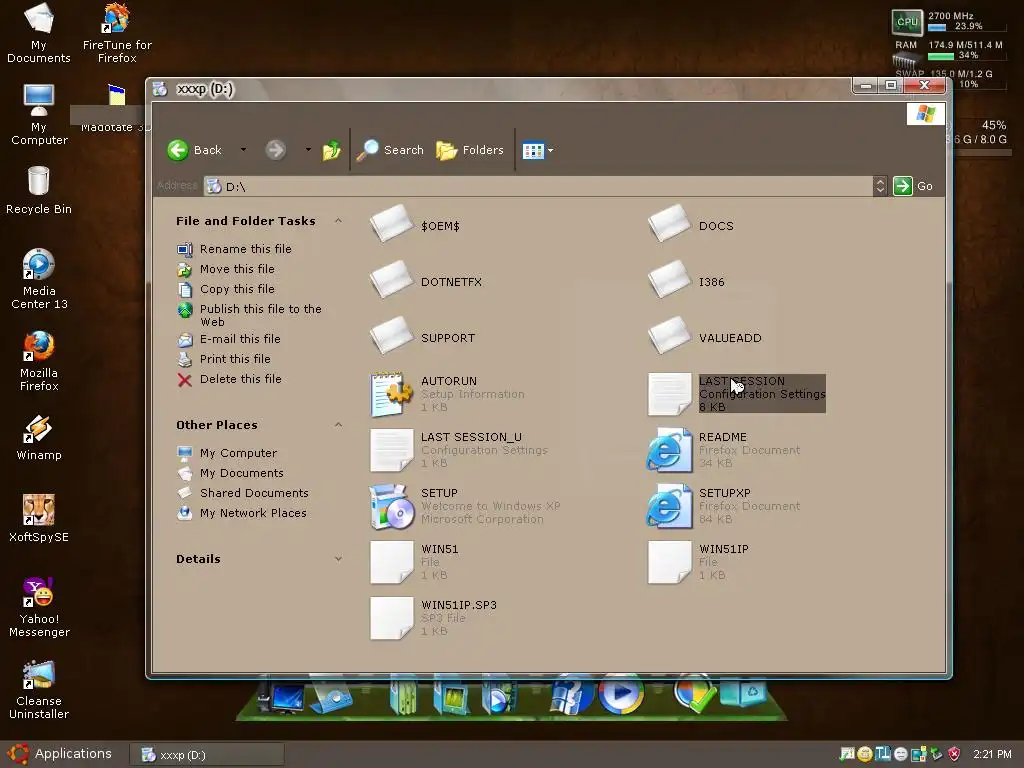This screenshot has width=1024, height=768.
Task: Select the WIN51 file
Action: point(415,562)
